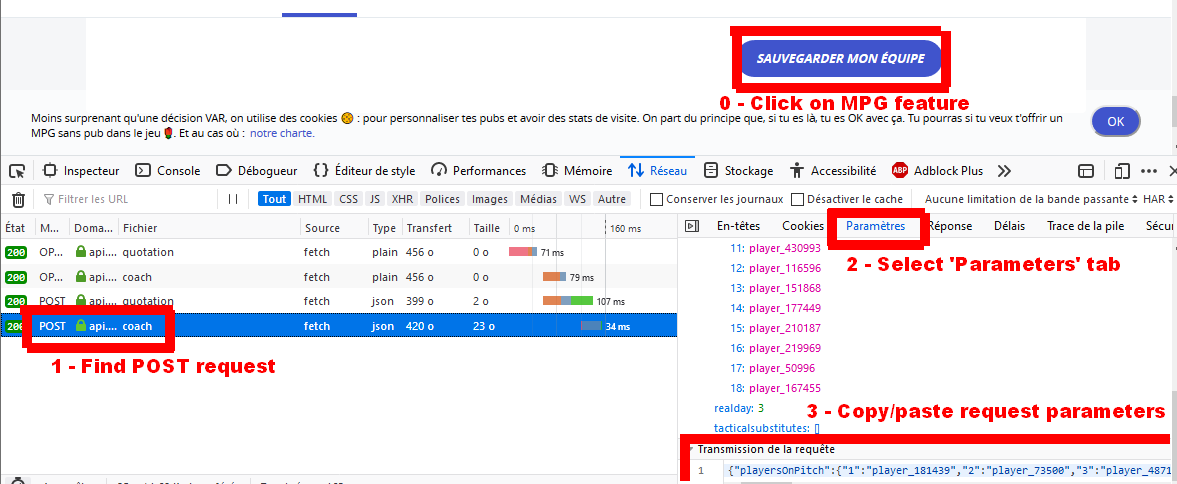Switch to the Débogueur panel
This screenshot has width=1177, height=484.
click(x=257, y=171)
